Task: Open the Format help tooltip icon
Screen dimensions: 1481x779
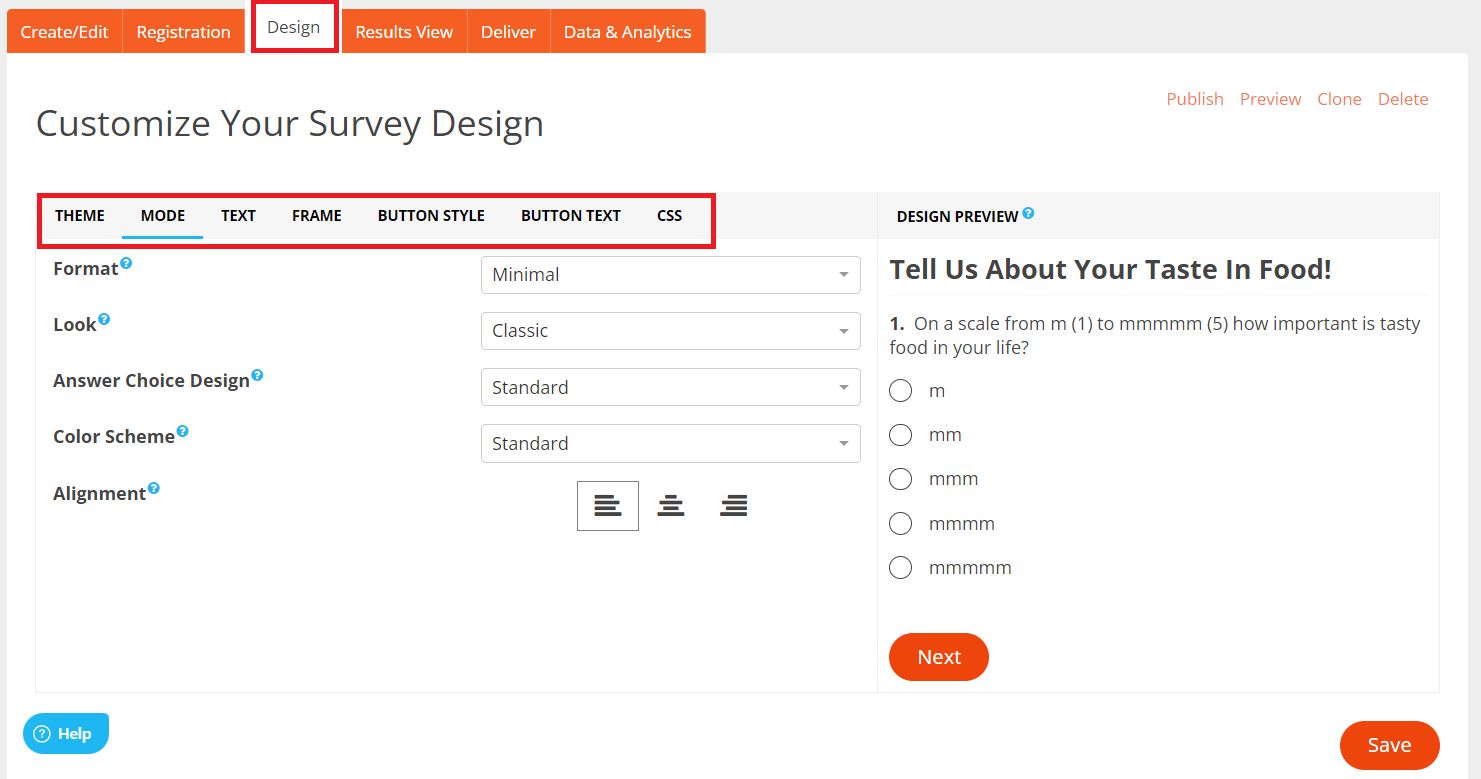Action: [127, 261]
